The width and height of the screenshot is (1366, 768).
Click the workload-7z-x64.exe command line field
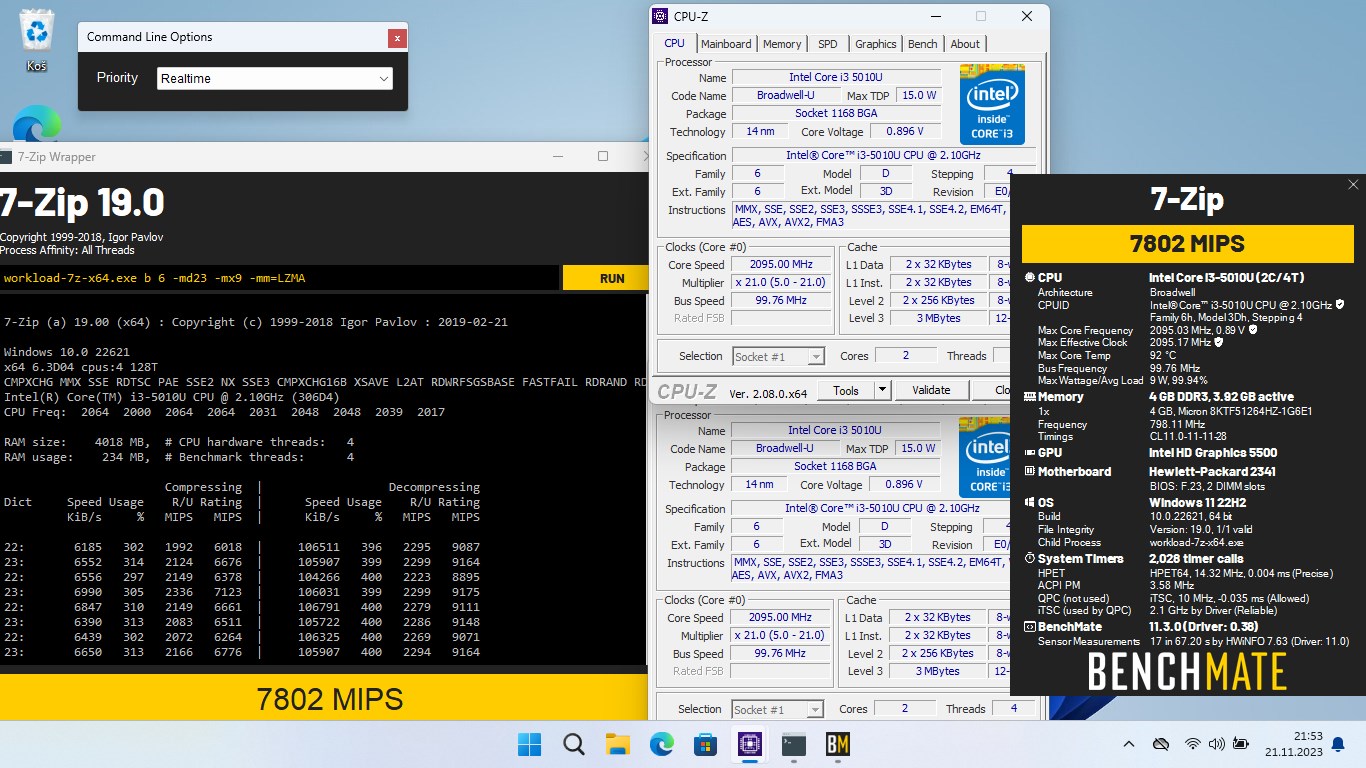tap(279, 278)
